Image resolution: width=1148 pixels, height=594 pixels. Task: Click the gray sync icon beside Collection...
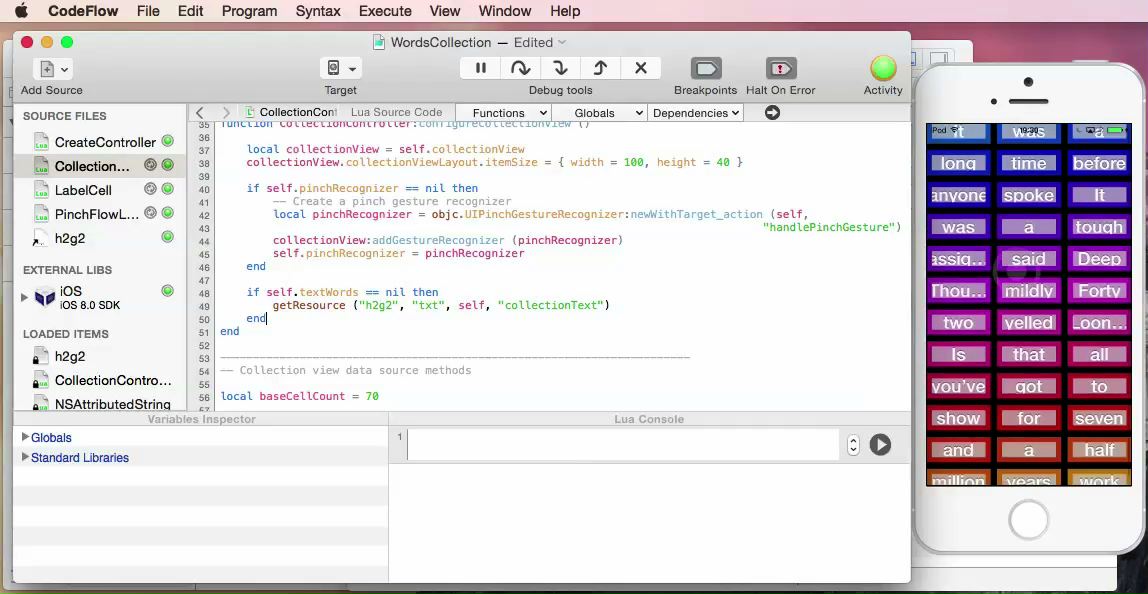[x=150, y=165]
